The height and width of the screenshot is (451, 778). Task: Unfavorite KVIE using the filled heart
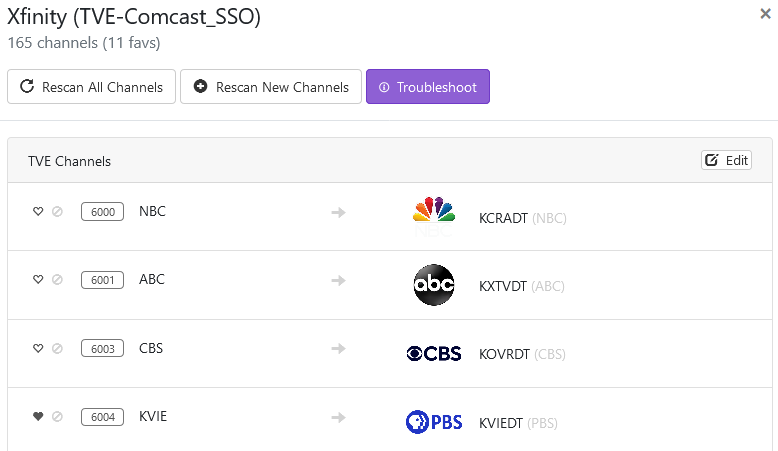point(38,417)
